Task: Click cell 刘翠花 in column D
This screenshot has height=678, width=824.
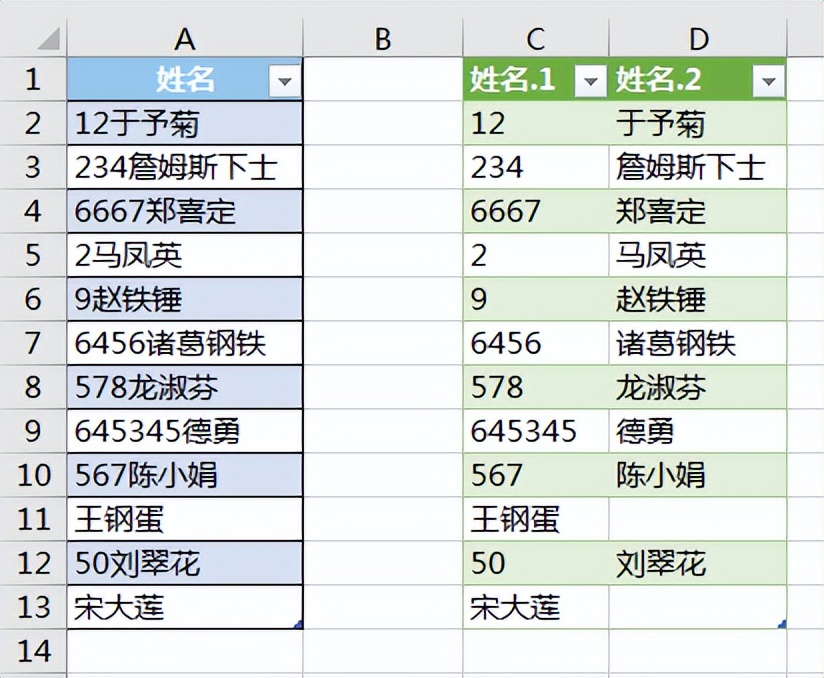Action: [698, 563]
